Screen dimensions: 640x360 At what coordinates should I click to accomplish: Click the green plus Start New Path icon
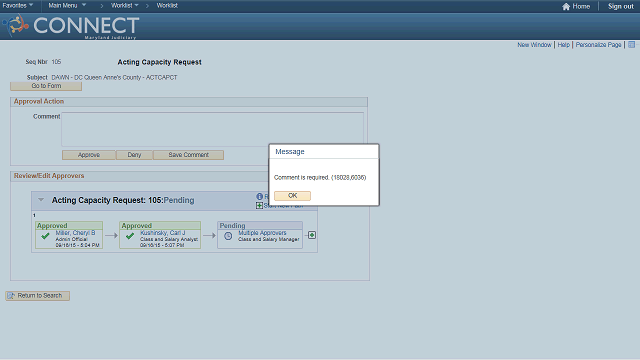click(259, 205)
